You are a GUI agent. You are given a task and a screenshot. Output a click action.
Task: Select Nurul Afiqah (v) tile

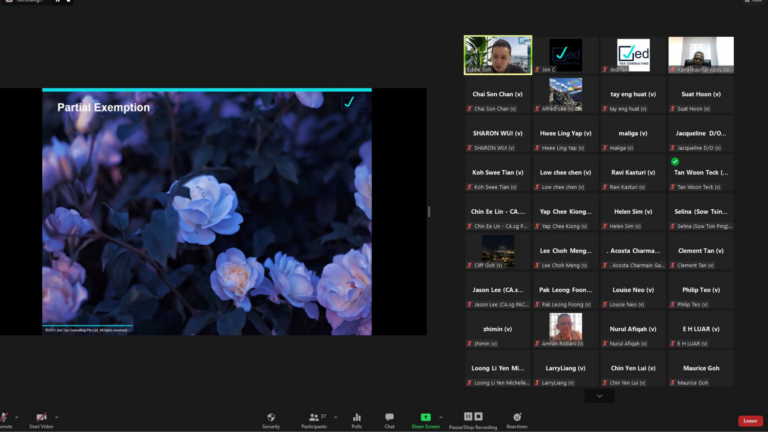pos(633,329)
